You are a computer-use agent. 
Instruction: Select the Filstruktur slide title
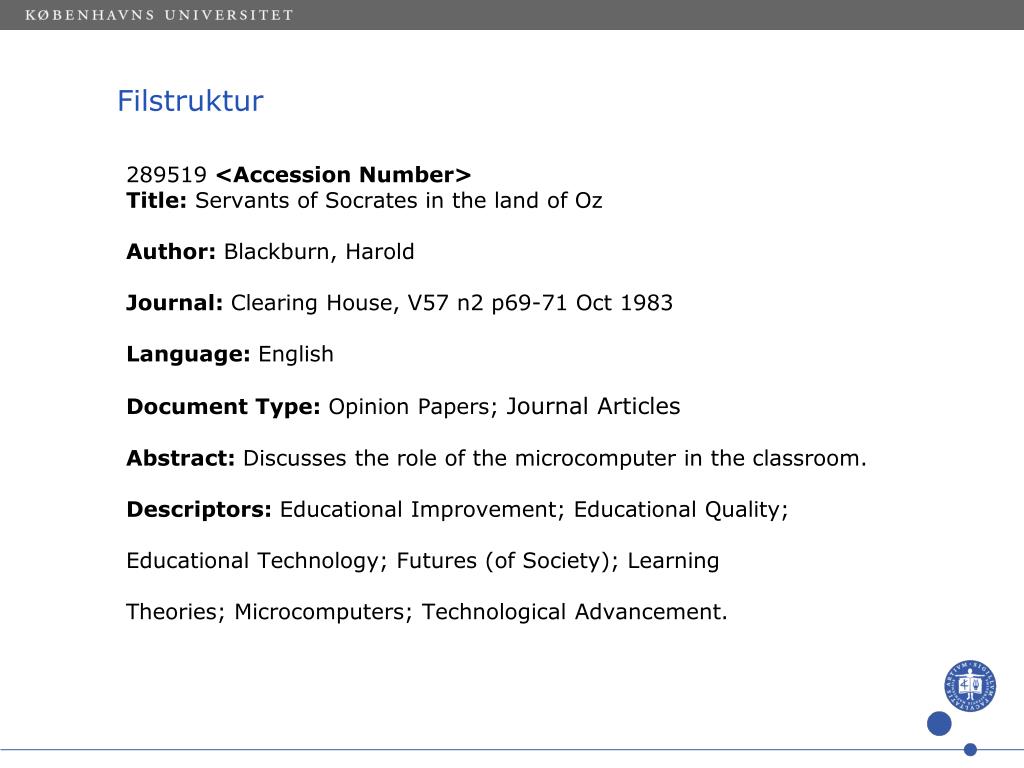[x=190, y=101]
